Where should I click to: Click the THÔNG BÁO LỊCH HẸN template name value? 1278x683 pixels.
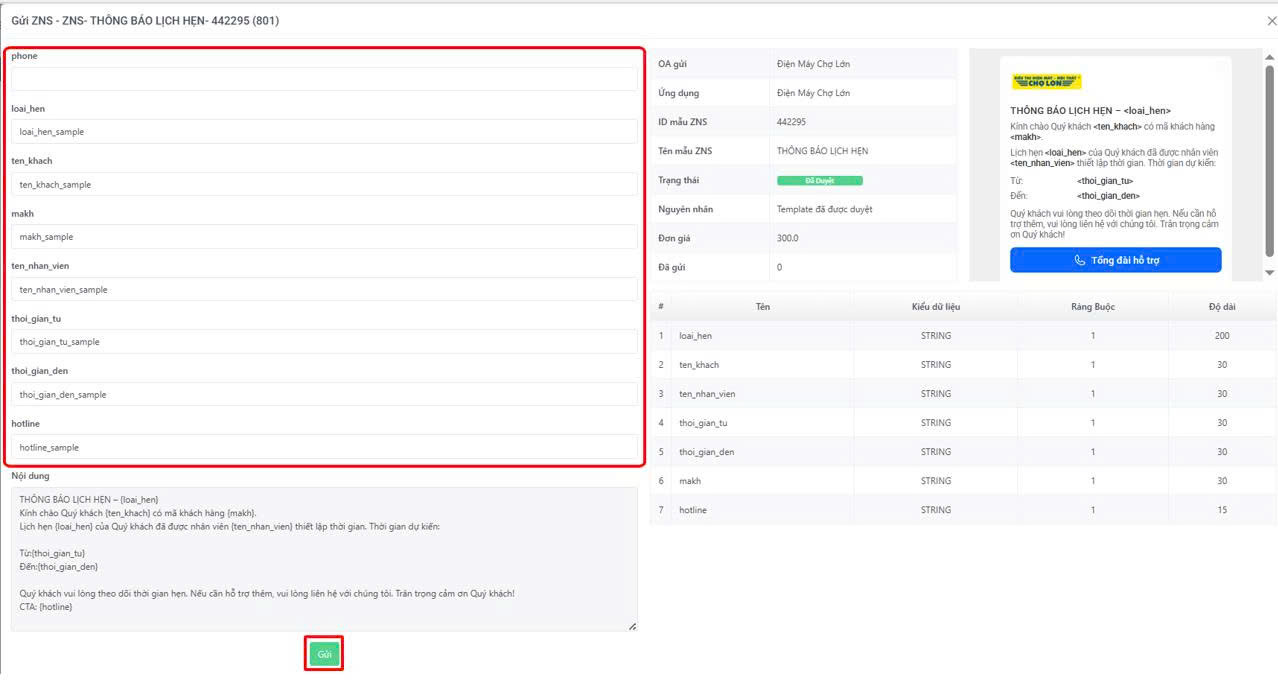coord(823,151)
